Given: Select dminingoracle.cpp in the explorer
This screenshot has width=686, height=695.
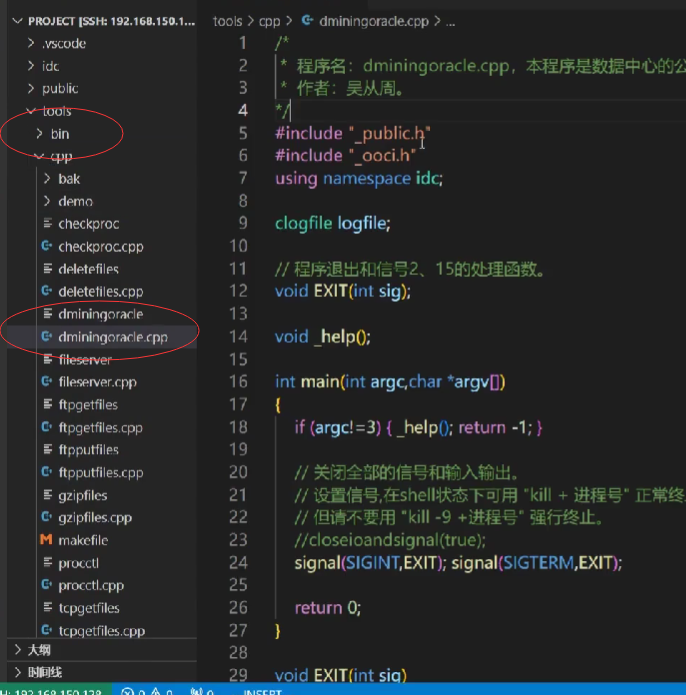Looking at the screenshot, I should [x=113, y=337].
